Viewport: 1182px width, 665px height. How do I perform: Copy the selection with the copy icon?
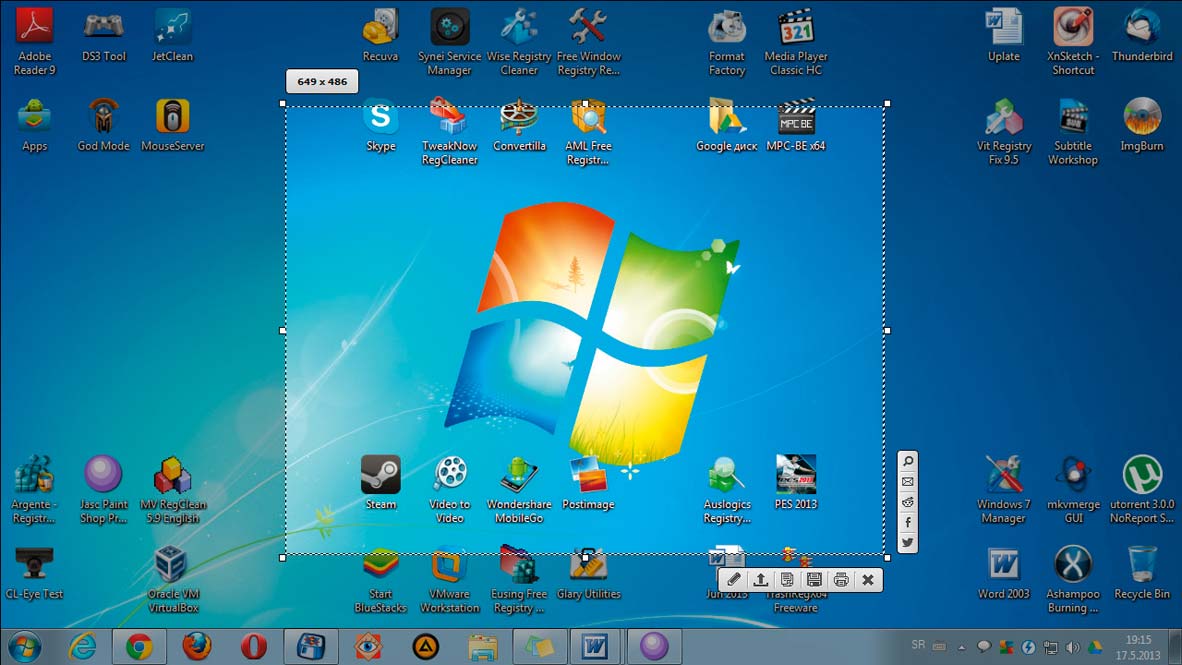click(787, 580)
